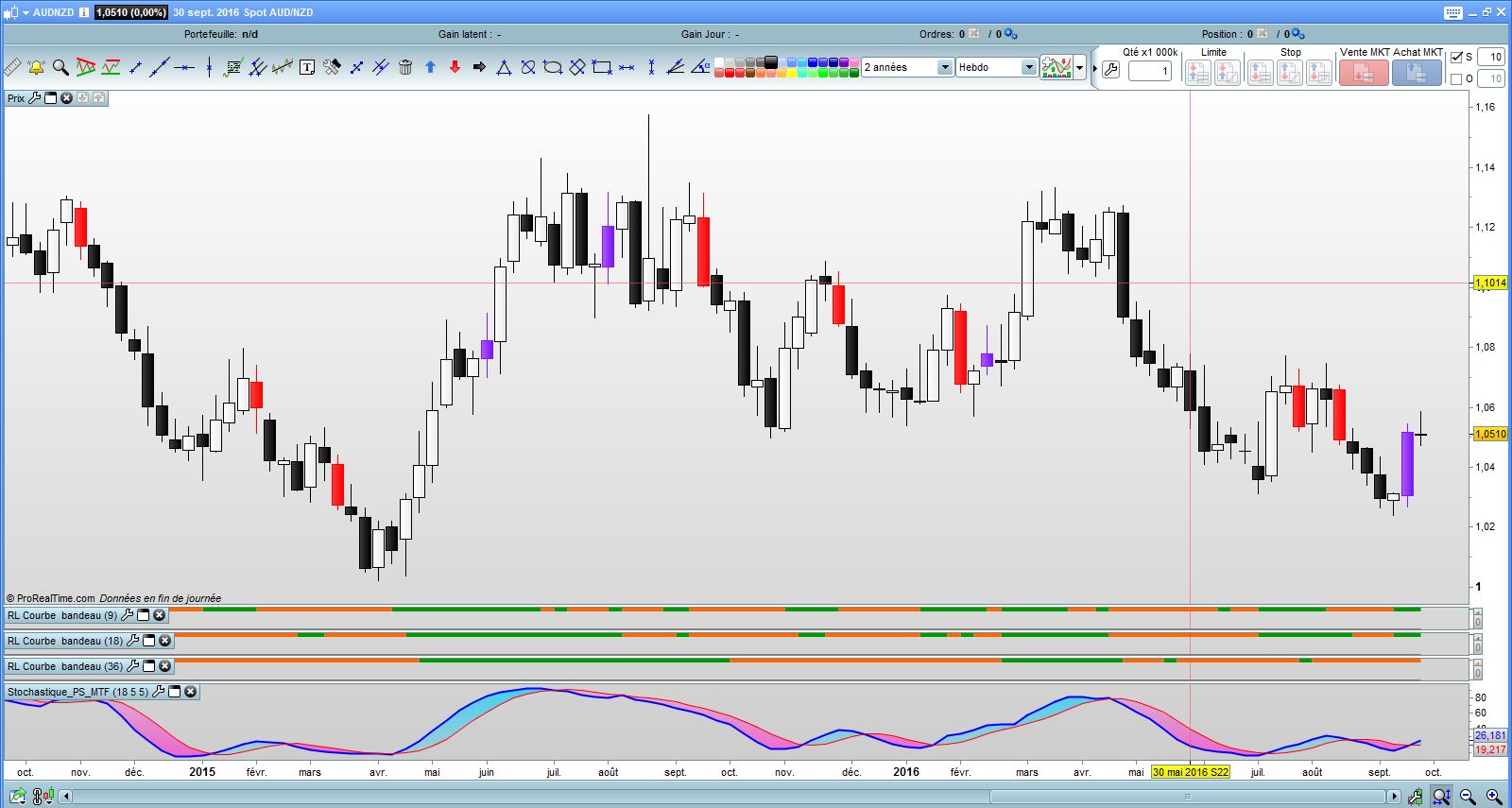This screenshot has width=1512, height=808.
Task: Select the red down arrow marker
Action: tap(455, 67)
